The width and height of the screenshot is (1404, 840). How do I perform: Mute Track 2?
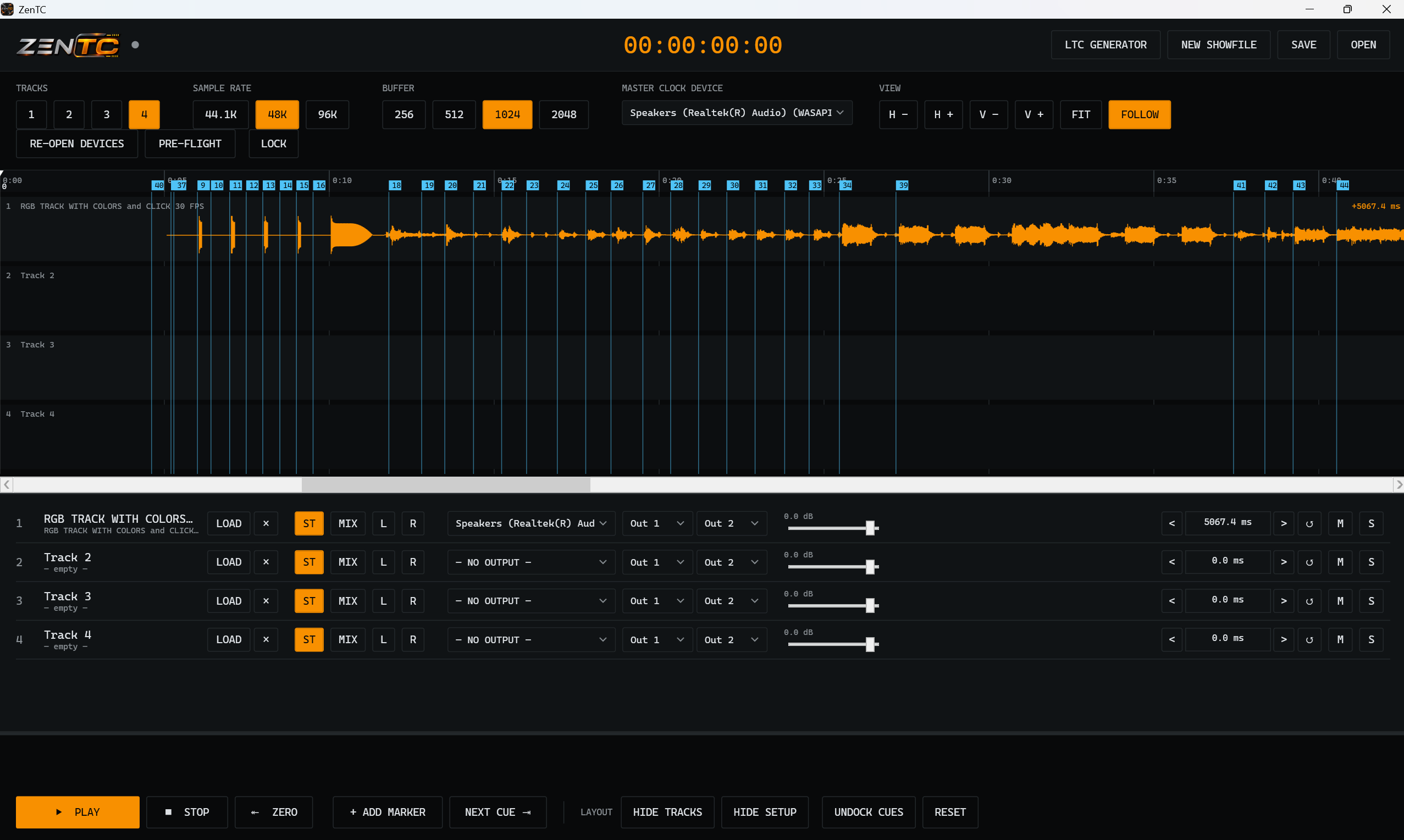tap(1341, 562)
